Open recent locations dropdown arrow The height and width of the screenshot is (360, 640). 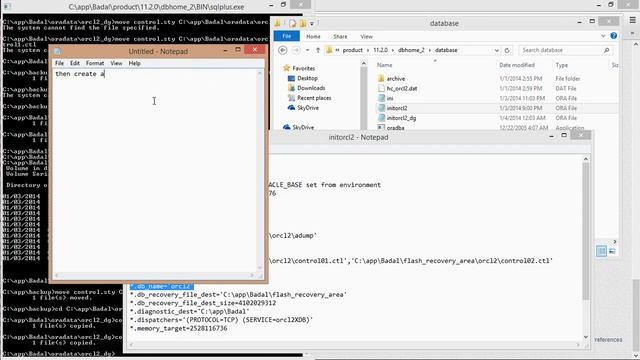pyautogui.click(x=307, y=50)
